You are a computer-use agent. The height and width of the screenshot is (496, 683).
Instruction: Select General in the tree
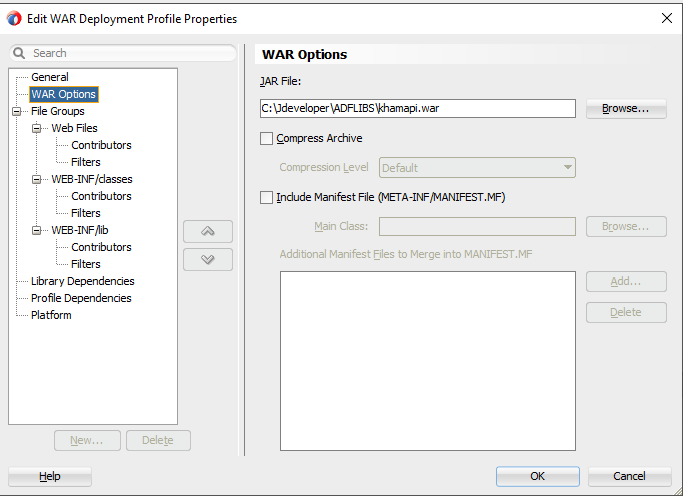point(50,77)
